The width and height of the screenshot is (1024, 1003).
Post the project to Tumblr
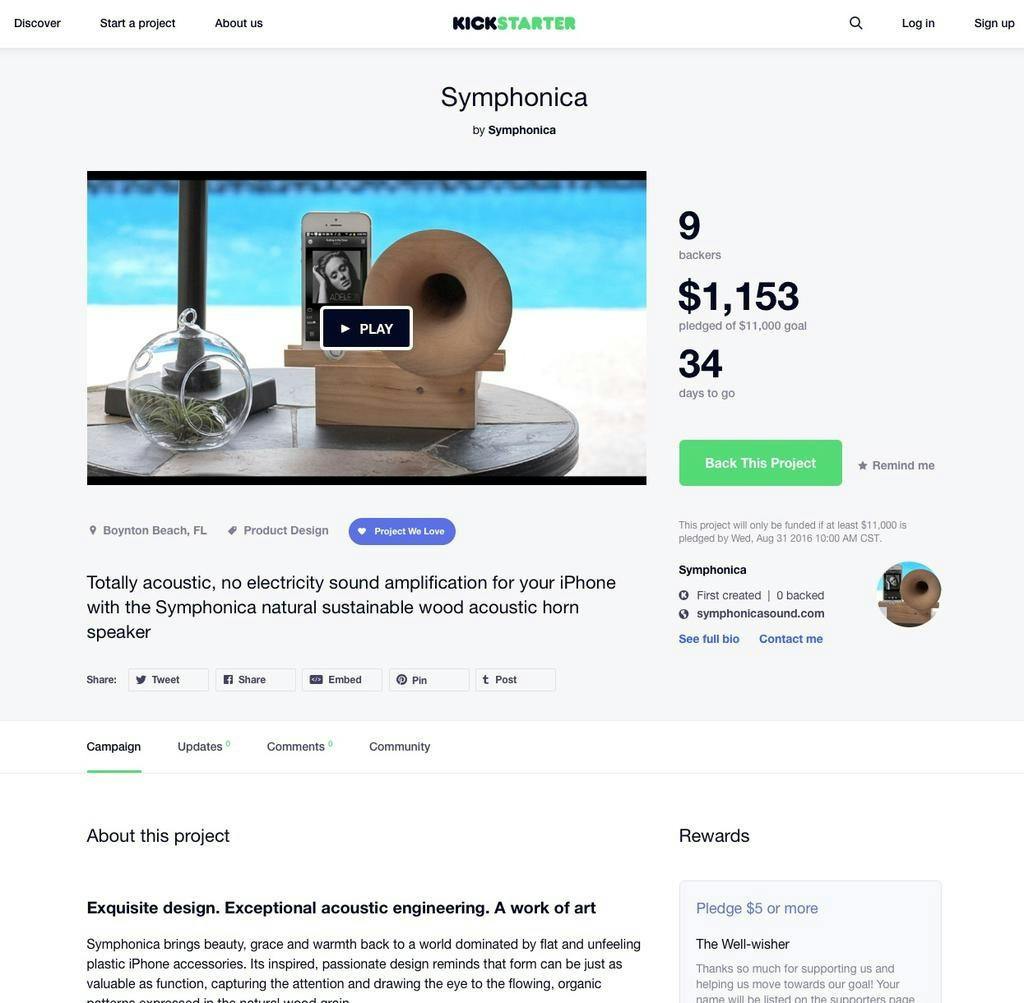pos(515,680)
